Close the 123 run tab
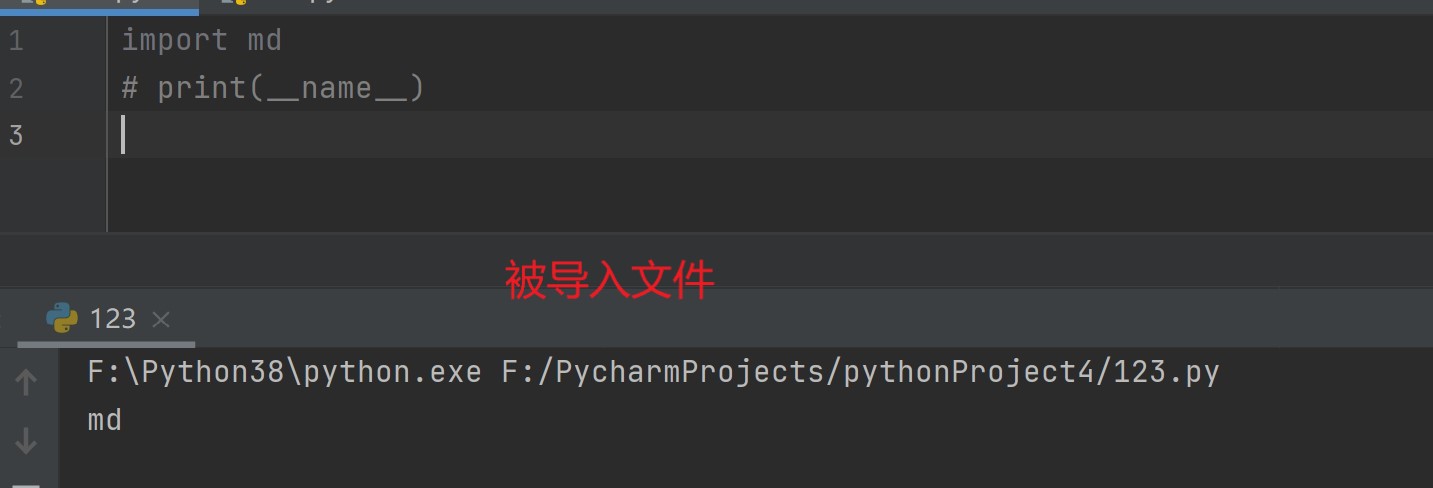This screenshot has width=1433, height=488. (x=161, y=319)
